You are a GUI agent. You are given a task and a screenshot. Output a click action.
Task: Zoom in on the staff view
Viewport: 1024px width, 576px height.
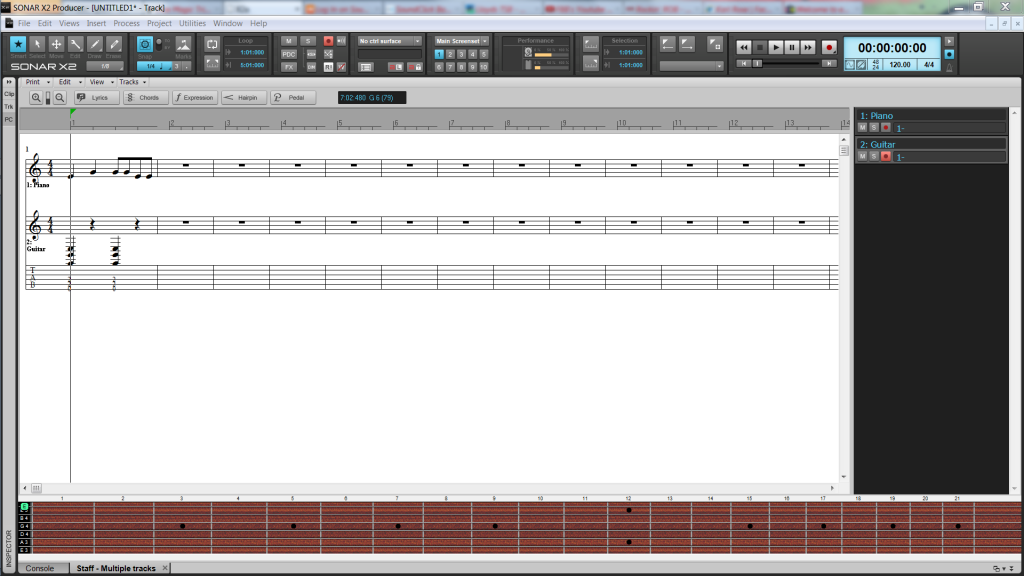36,98
